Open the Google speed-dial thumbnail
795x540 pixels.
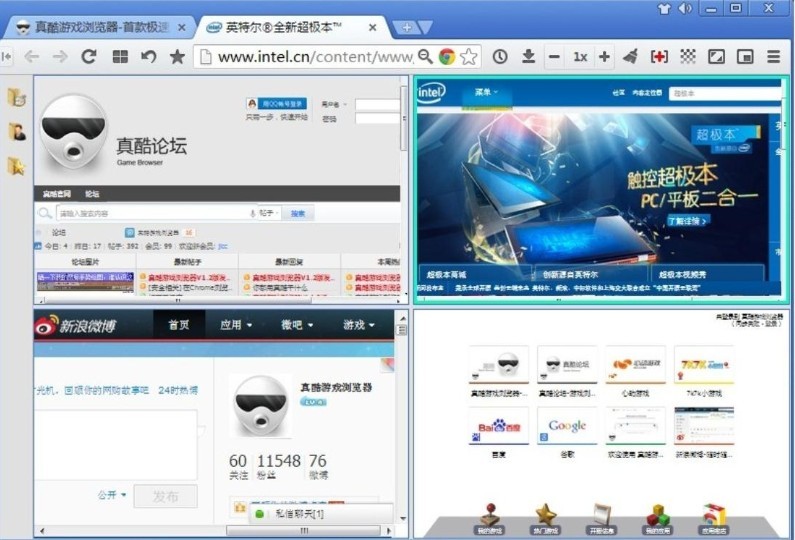tap(566, 426)
